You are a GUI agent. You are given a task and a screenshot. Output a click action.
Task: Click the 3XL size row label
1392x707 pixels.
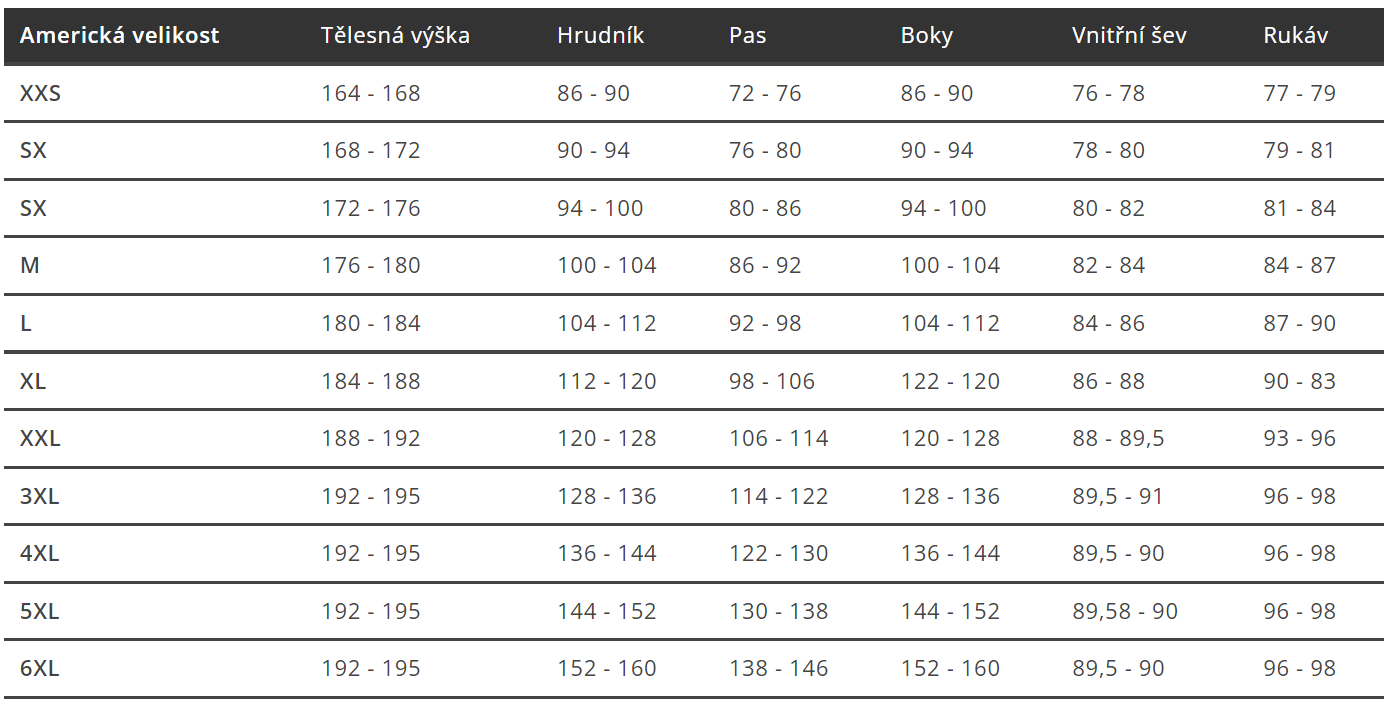click(39, 497)
